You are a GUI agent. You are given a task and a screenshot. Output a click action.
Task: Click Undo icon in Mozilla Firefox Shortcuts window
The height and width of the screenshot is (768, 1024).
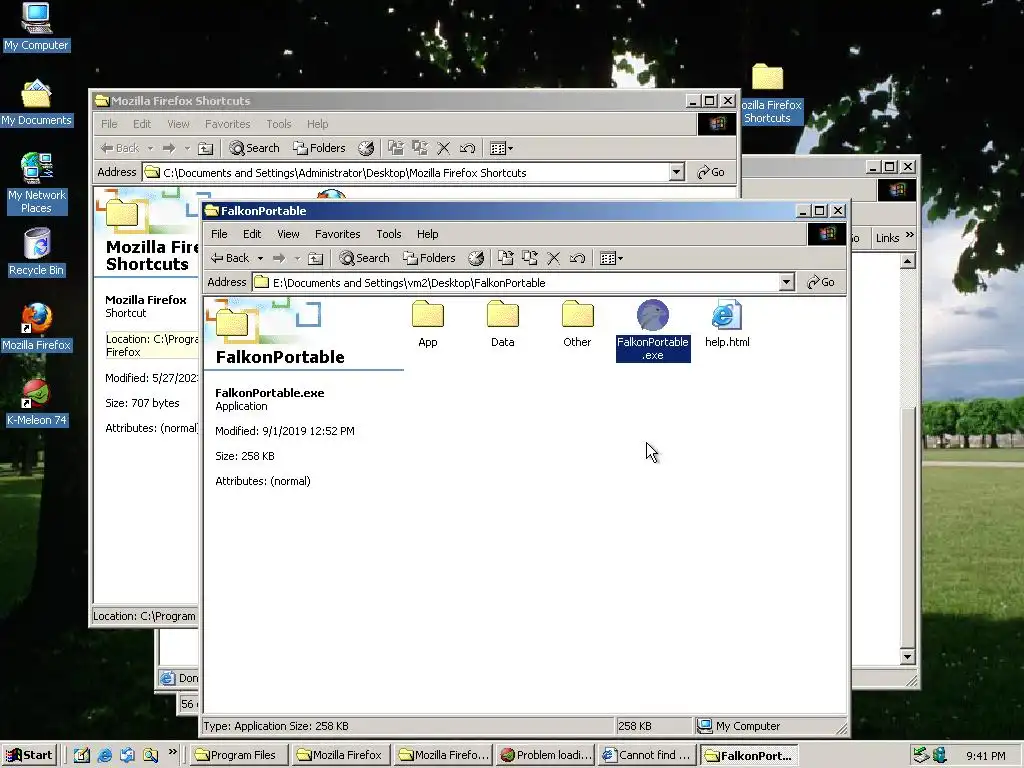467,148
